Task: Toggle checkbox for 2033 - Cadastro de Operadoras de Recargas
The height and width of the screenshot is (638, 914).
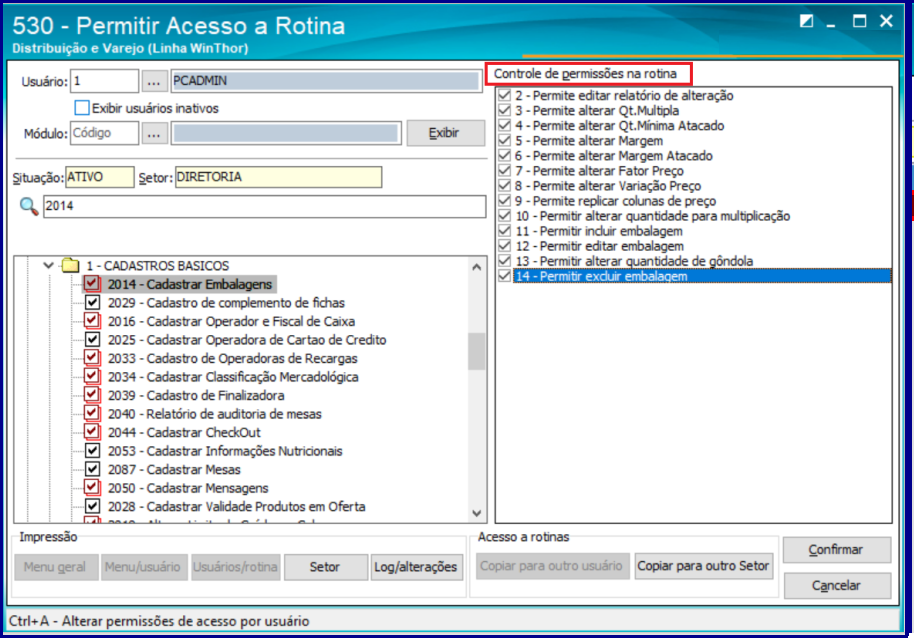Action: coord(92,358)
